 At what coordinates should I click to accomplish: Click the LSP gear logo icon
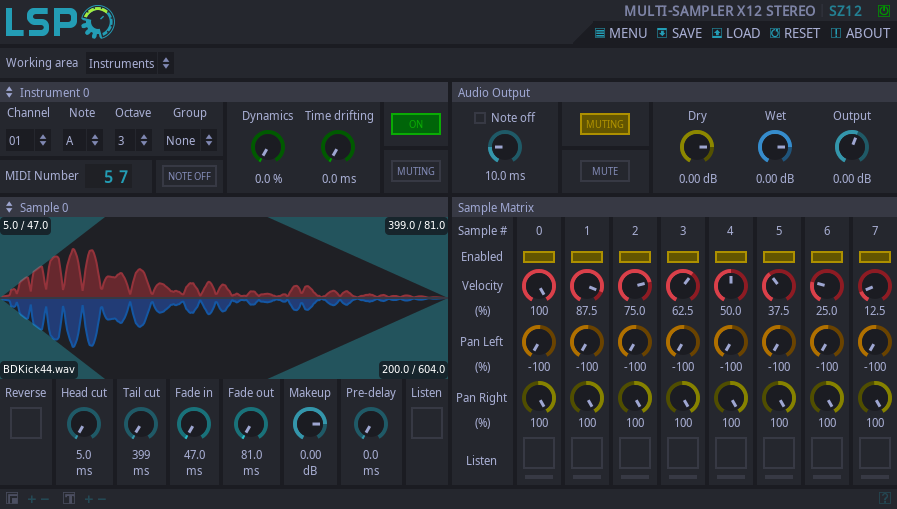pos(98,22)
